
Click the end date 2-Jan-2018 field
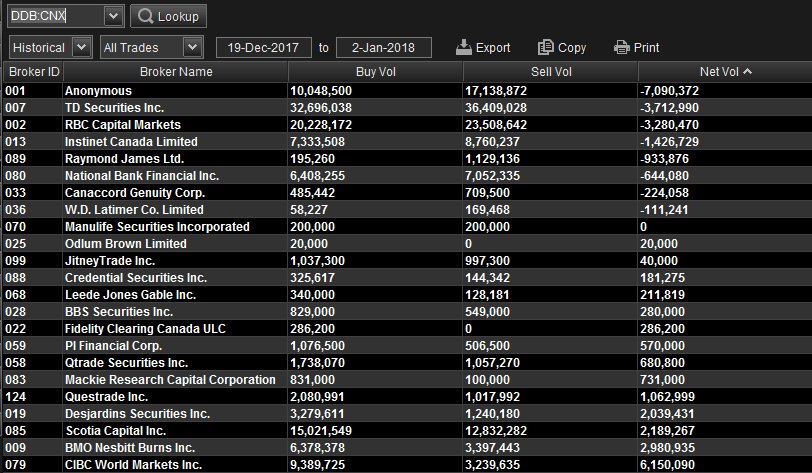[384, 48]
